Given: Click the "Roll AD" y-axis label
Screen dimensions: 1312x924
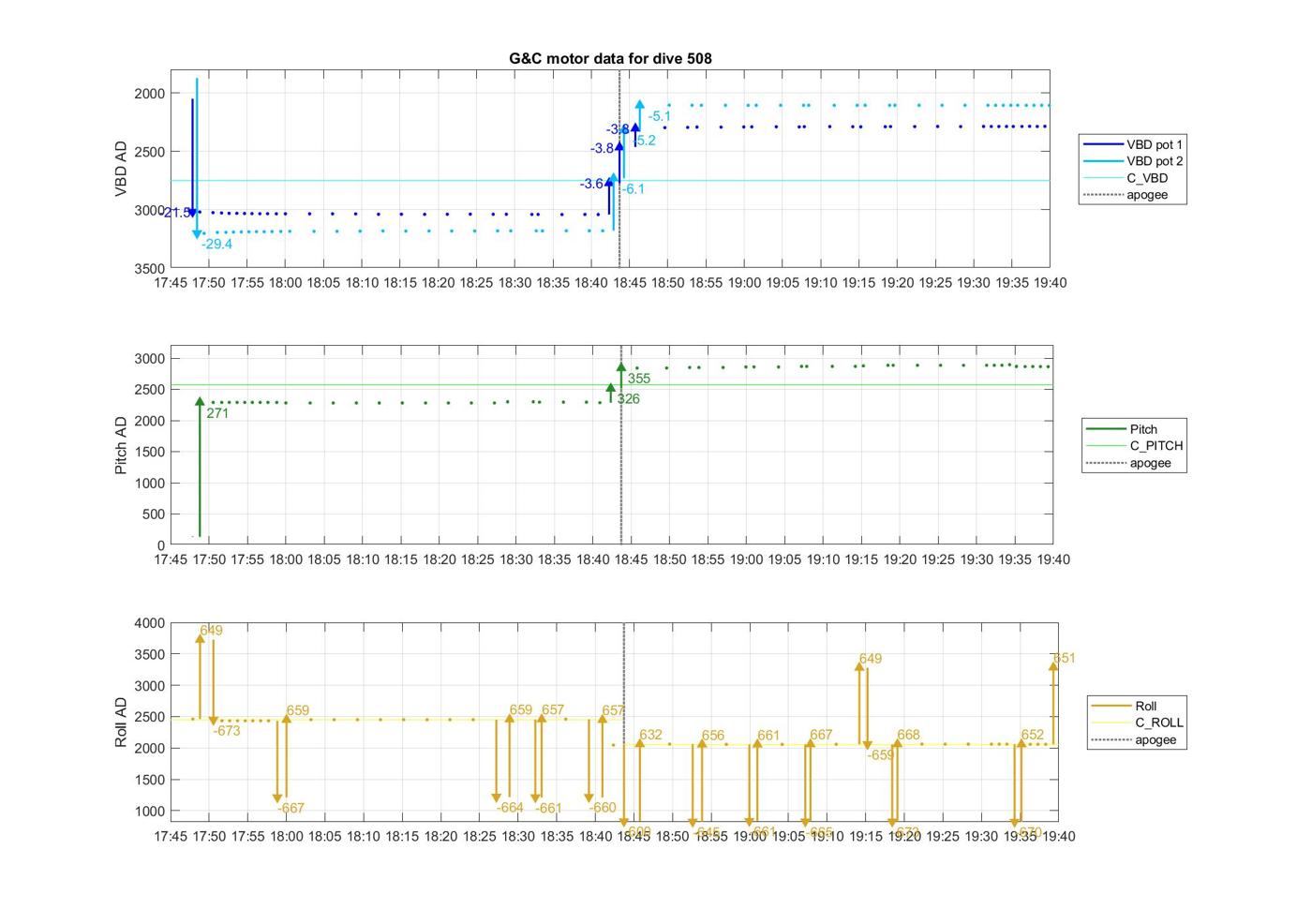Looking at the screenshot, I should [121, 723].
